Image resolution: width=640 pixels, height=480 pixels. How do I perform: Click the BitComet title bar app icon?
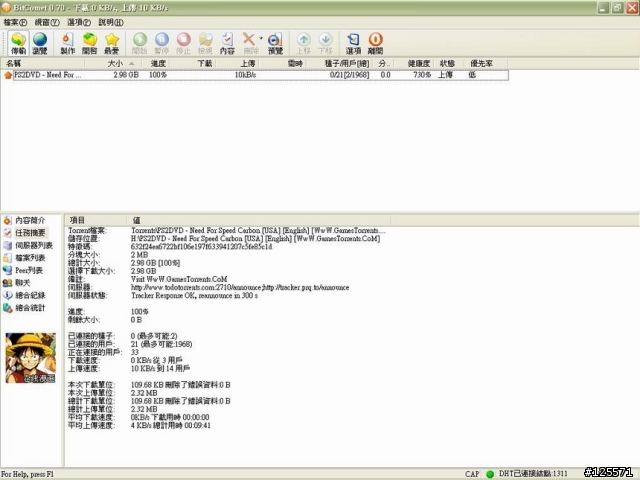(x=6, y=7)
